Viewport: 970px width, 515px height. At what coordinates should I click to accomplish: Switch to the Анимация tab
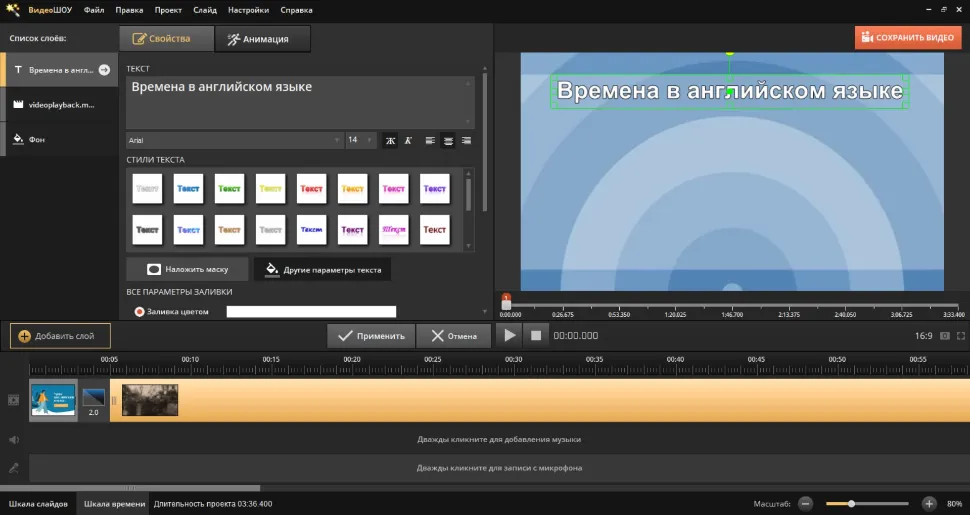[x=262, y=39]
